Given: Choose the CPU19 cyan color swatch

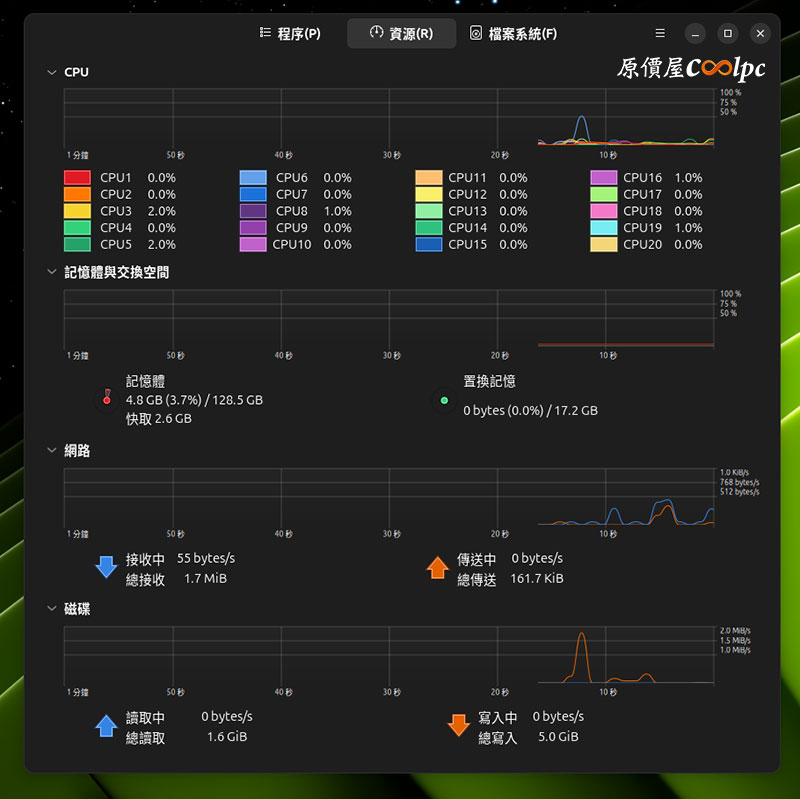Looking at the screenshot, I should click(x=603, y=228).
